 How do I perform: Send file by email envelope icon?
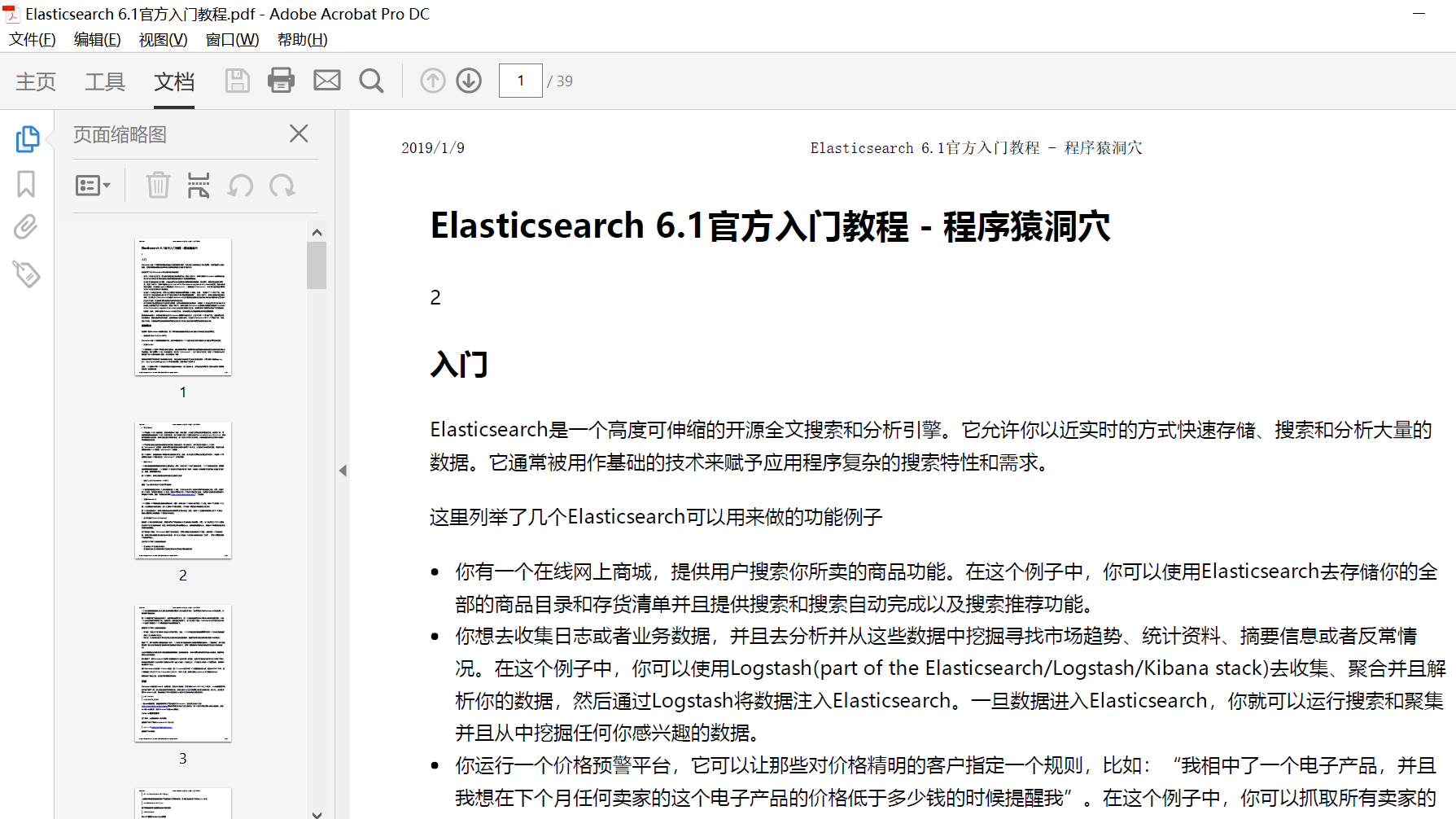[327, 81]
